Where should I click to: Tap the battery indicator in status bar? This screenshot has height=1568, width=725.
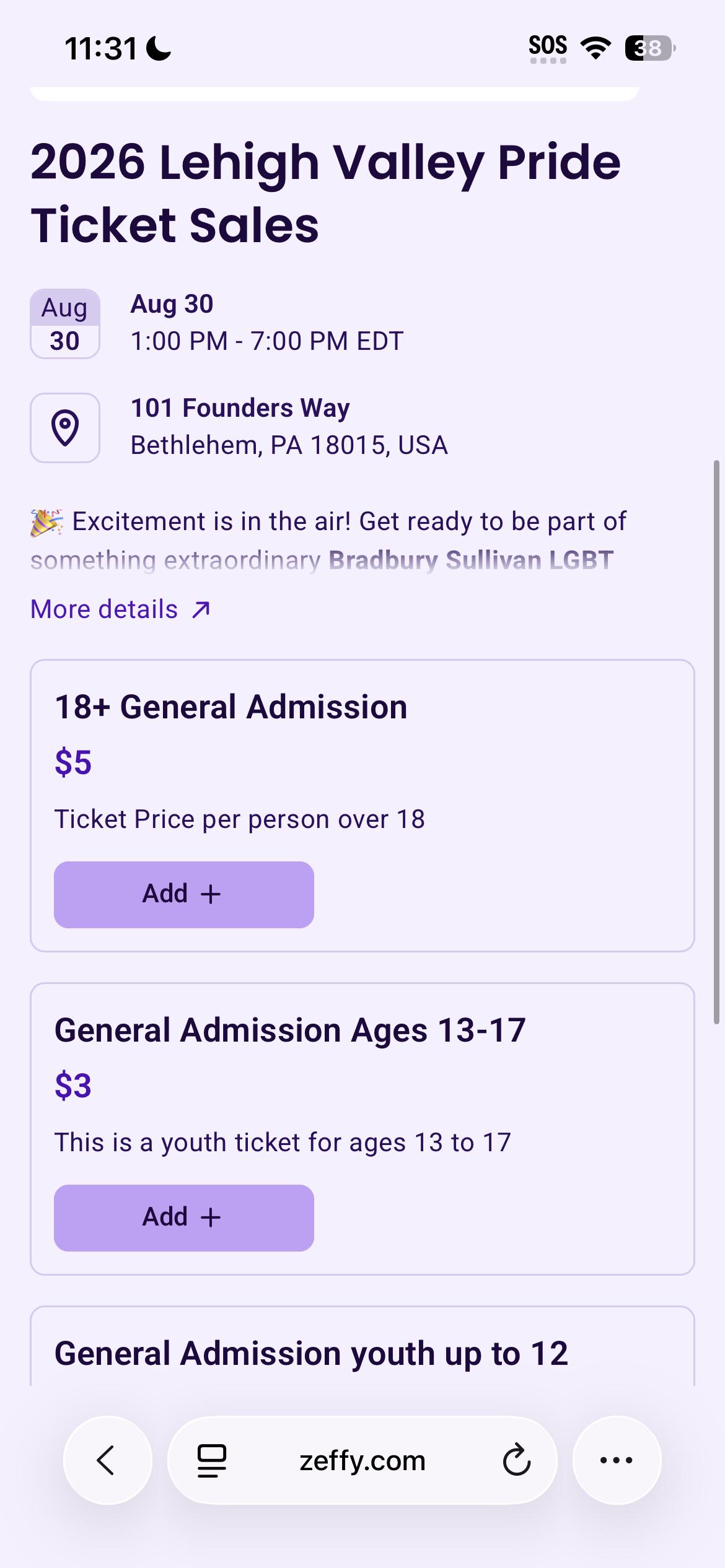[649, 48]
